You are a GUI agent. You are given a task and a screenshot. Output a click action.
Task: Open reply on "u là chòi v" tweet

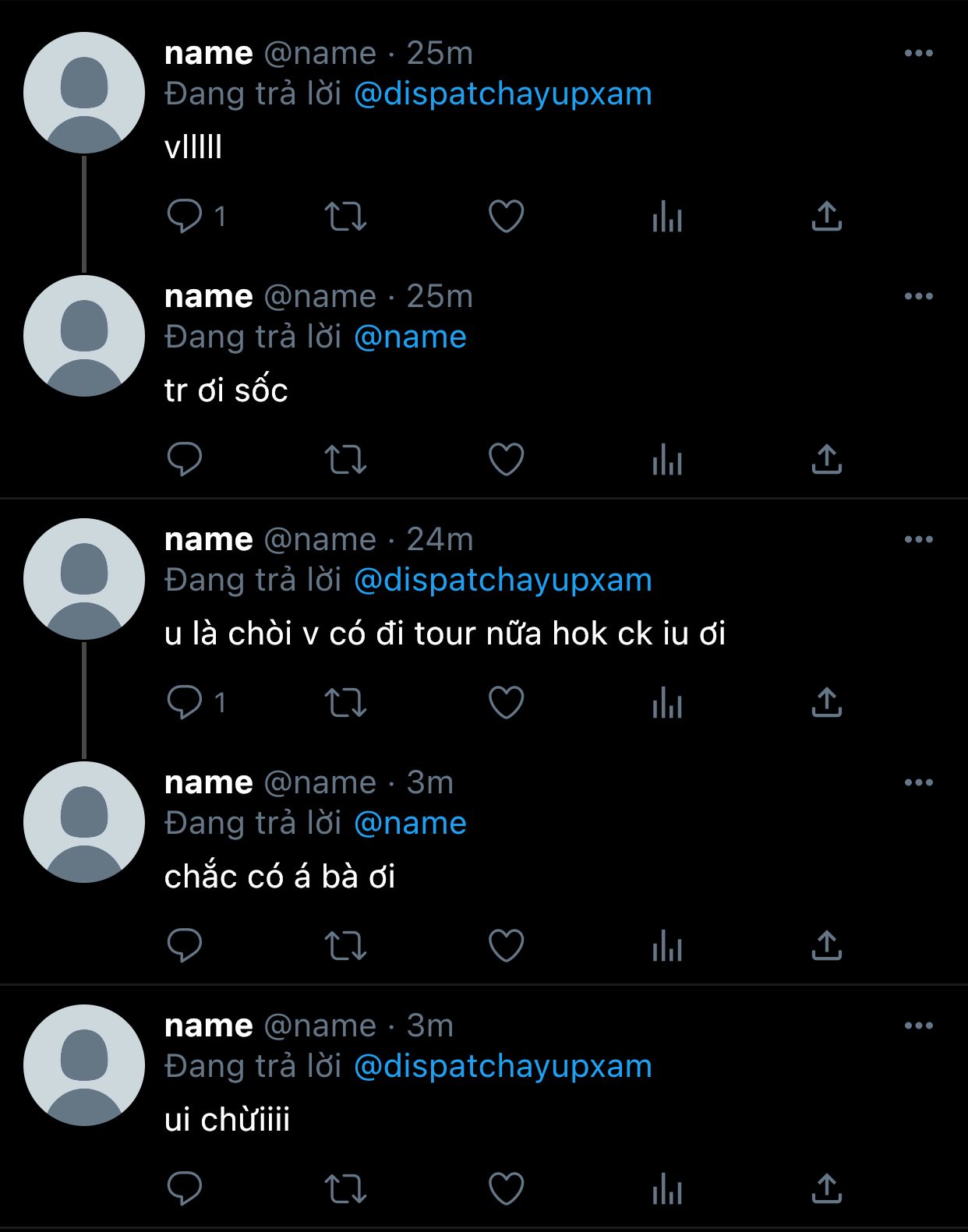click(x=185, y=702)
